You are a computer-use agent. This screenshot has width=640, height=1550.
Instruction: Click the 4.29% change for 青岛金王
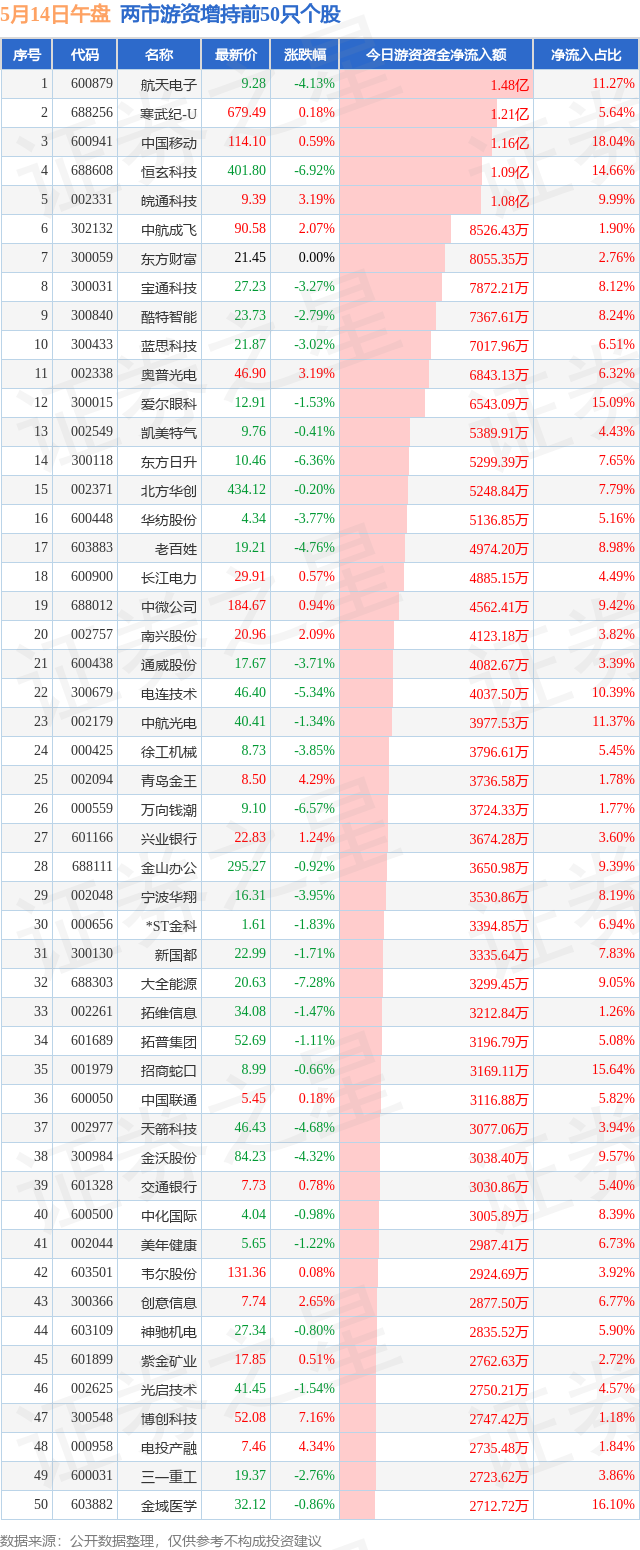(317, 780)
